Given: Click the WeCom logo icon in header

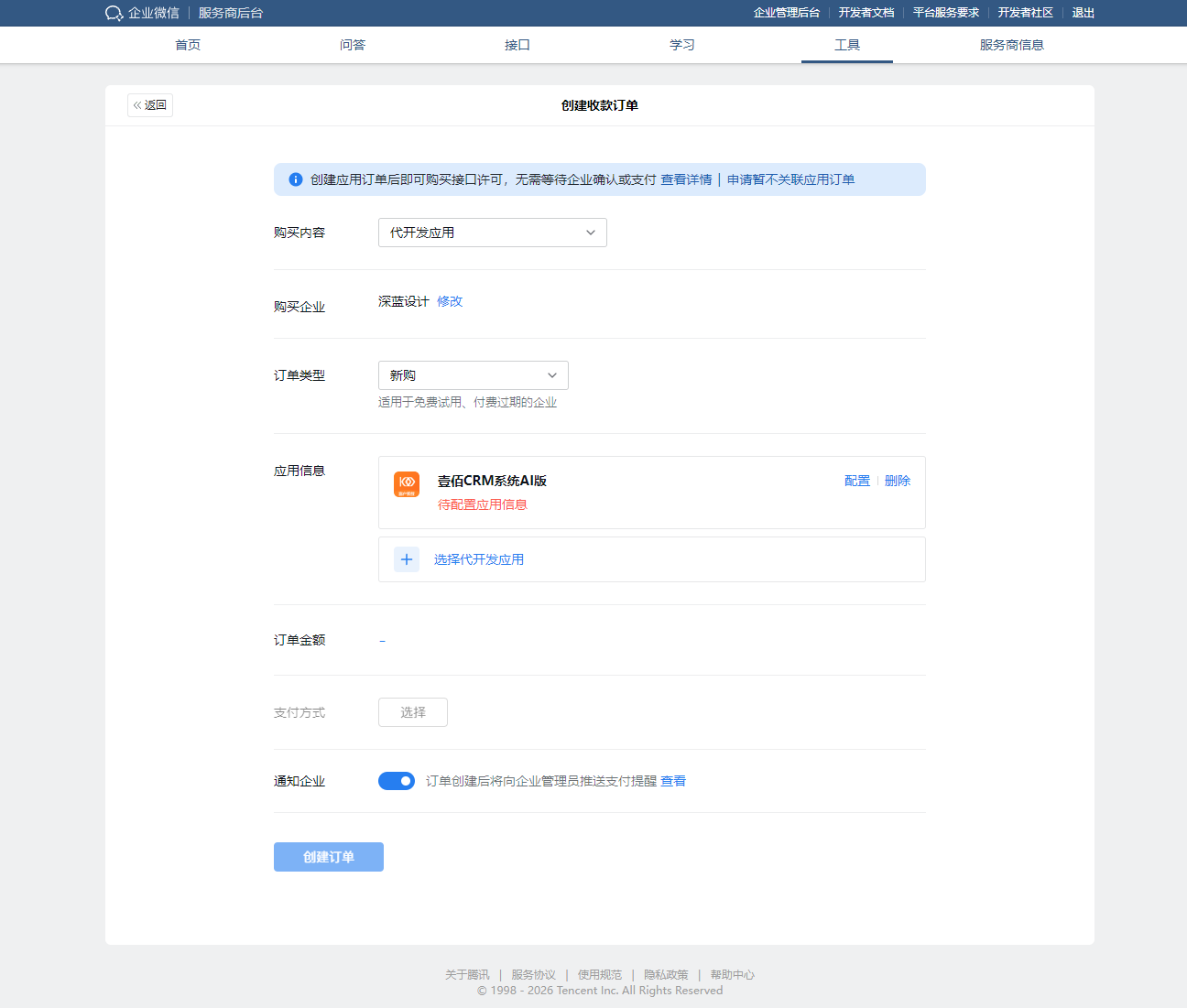Looking at the screenshot, I should pos(114,13).
